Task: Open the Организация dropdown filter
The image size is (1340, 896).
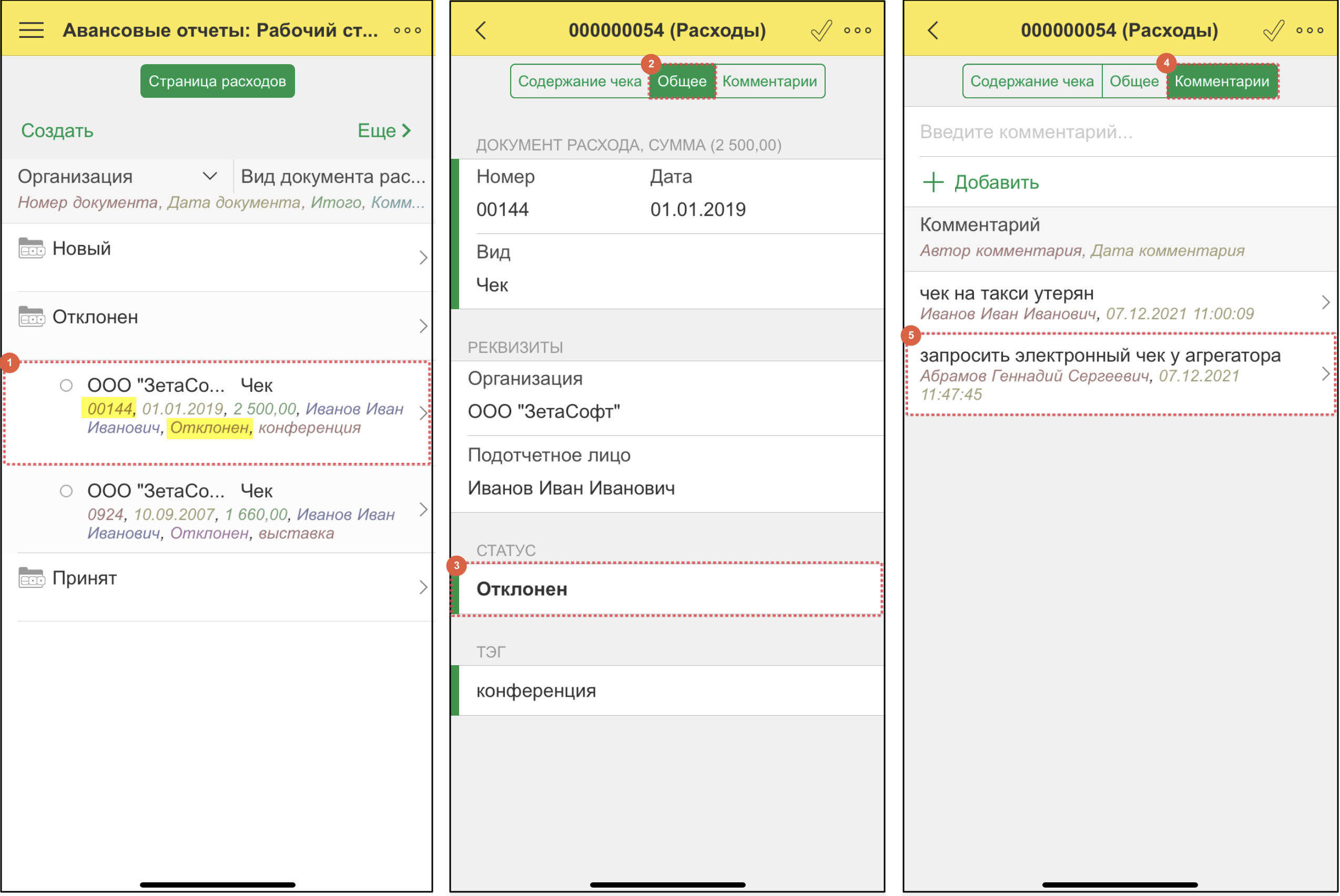Action: (x=210, y=176)
